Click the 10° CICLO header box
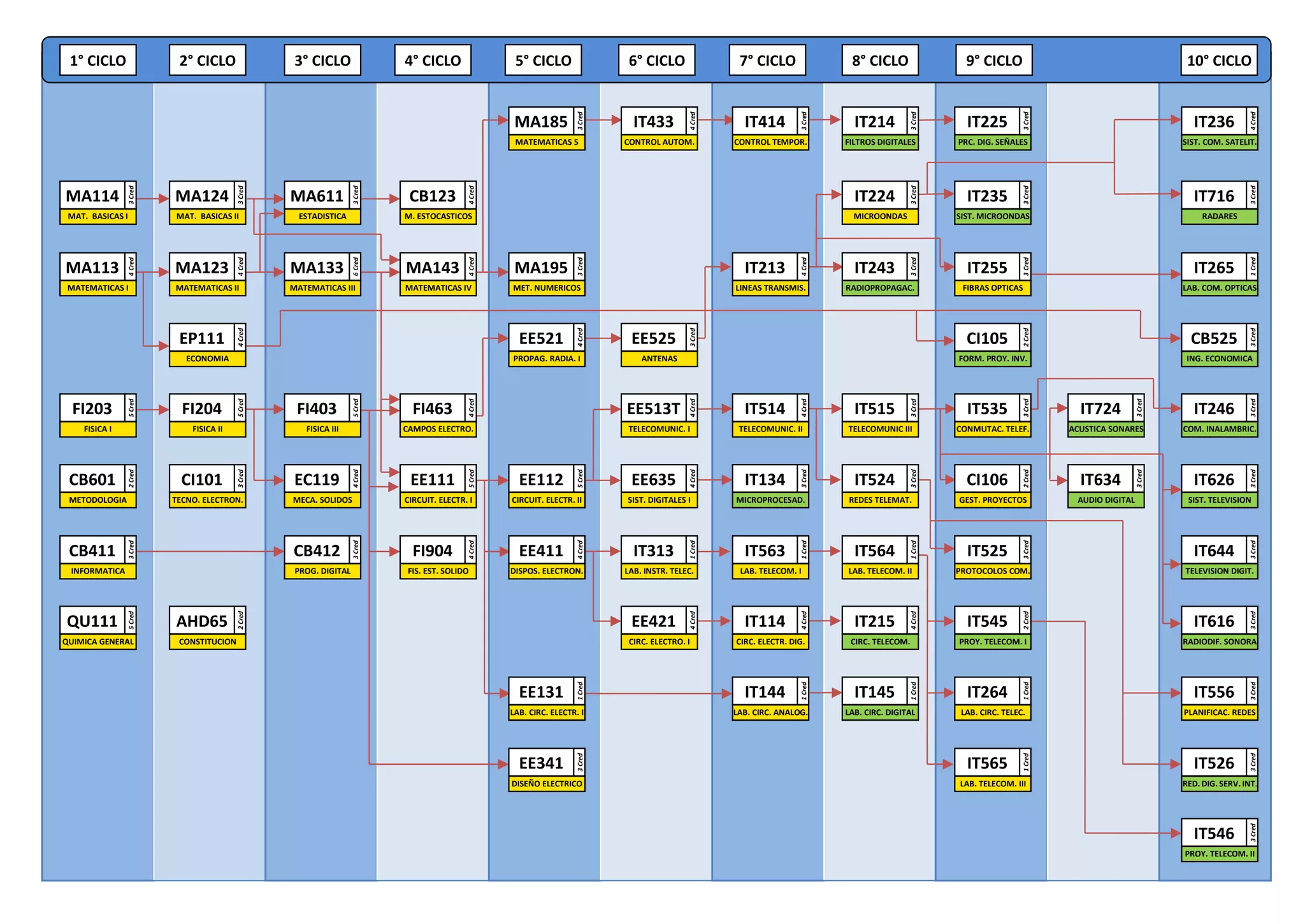1305x924 pixels. pyautogui.click(x=1218, y=61)
